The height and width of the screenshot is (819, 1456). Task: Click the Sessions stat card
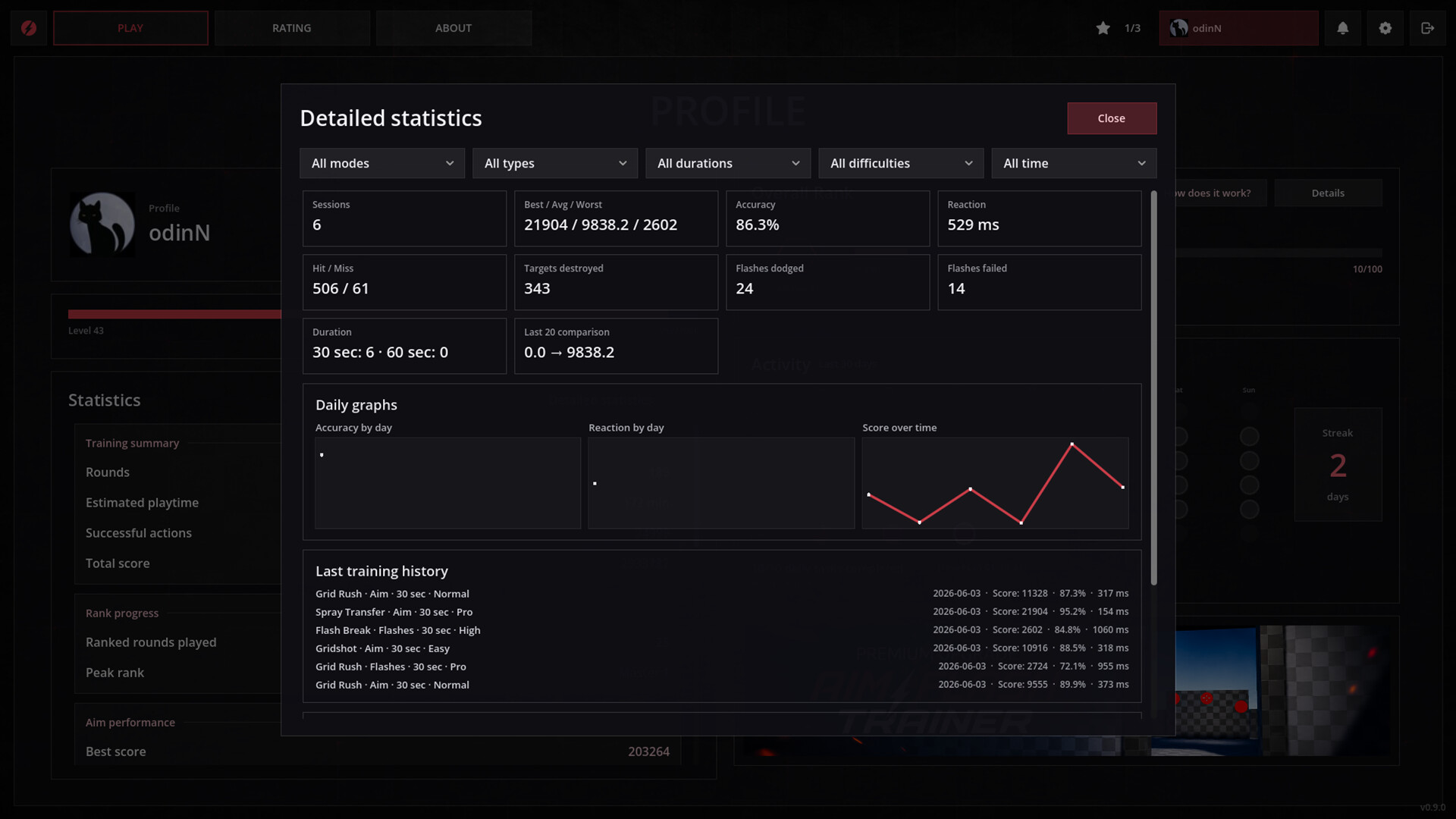click(404, 218)
